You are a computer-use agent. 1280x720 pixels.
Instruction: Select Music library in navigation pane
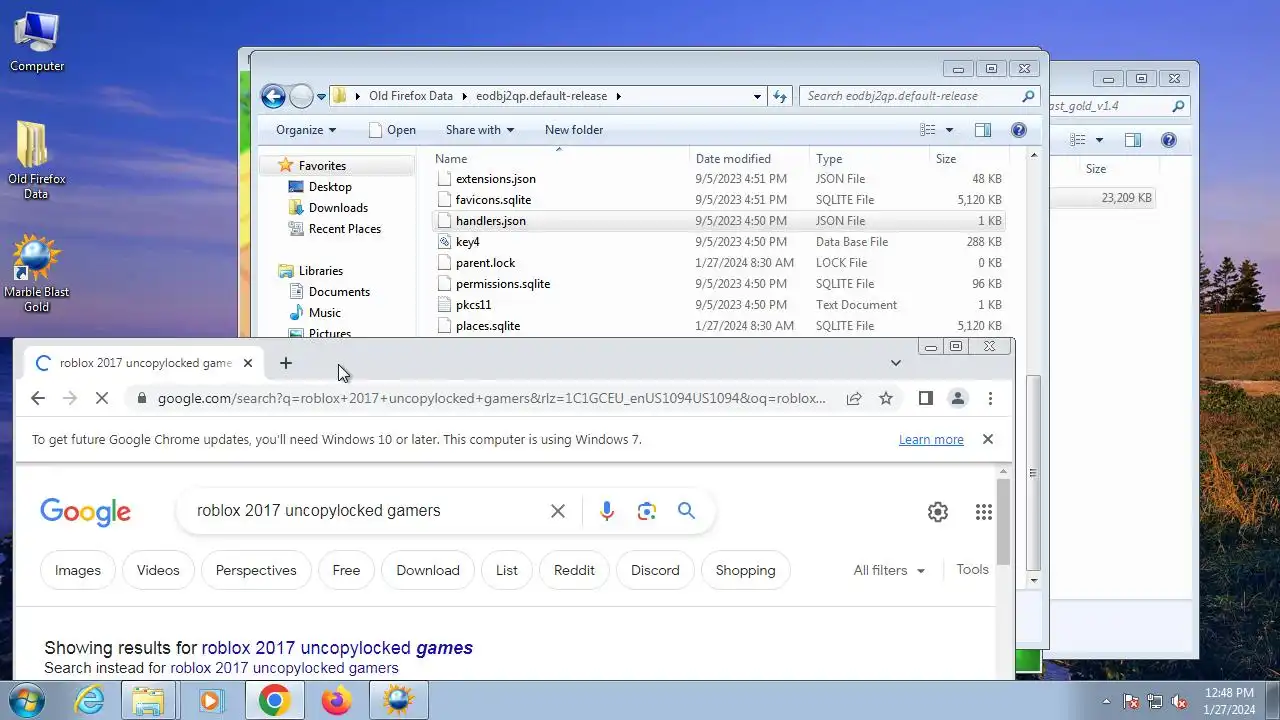point(324,313)
